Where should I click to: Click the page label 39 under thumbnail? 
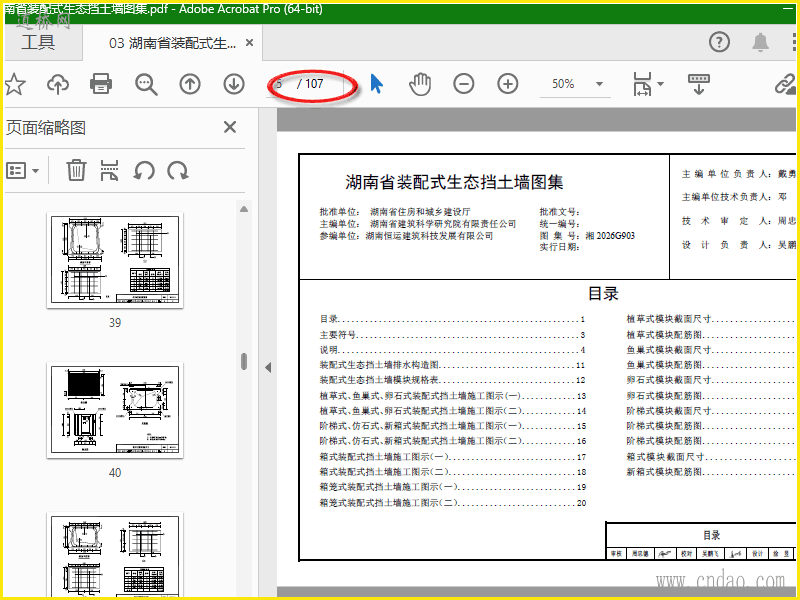(115, 322)
